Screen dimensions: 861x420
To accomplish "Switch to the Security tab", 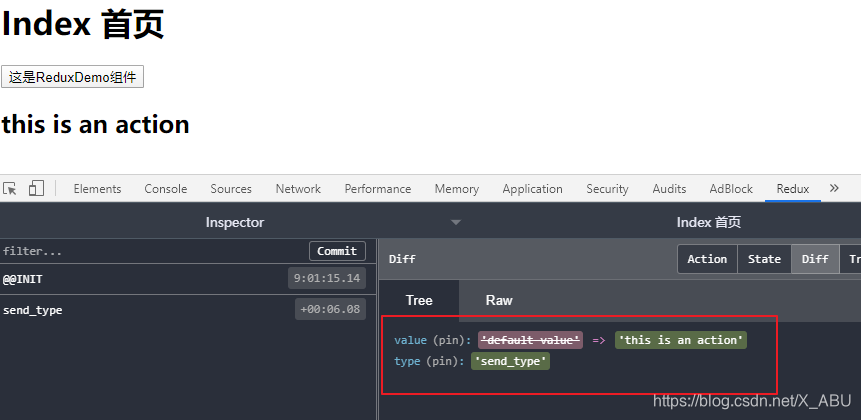I will [607, 189].
